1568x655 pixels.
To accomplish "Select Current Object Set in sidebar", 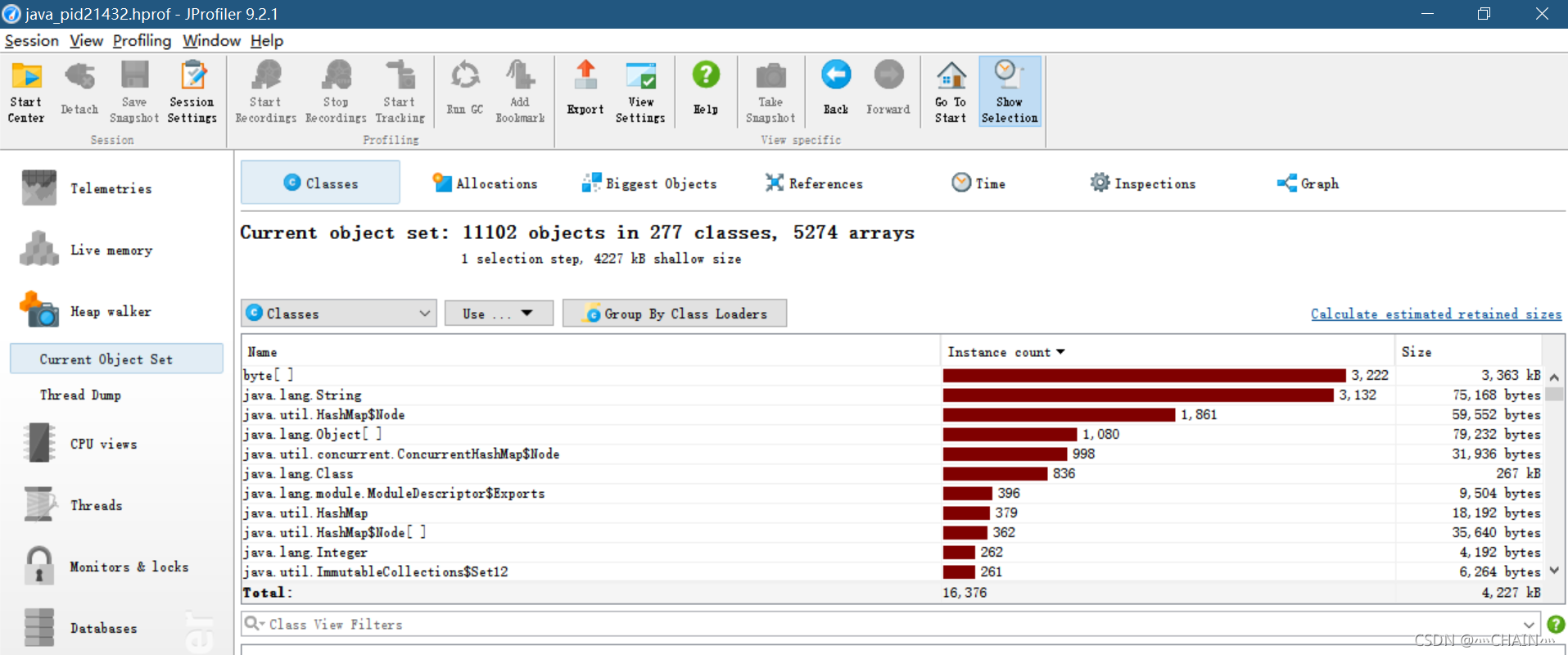I will click(x=116, y=359).
